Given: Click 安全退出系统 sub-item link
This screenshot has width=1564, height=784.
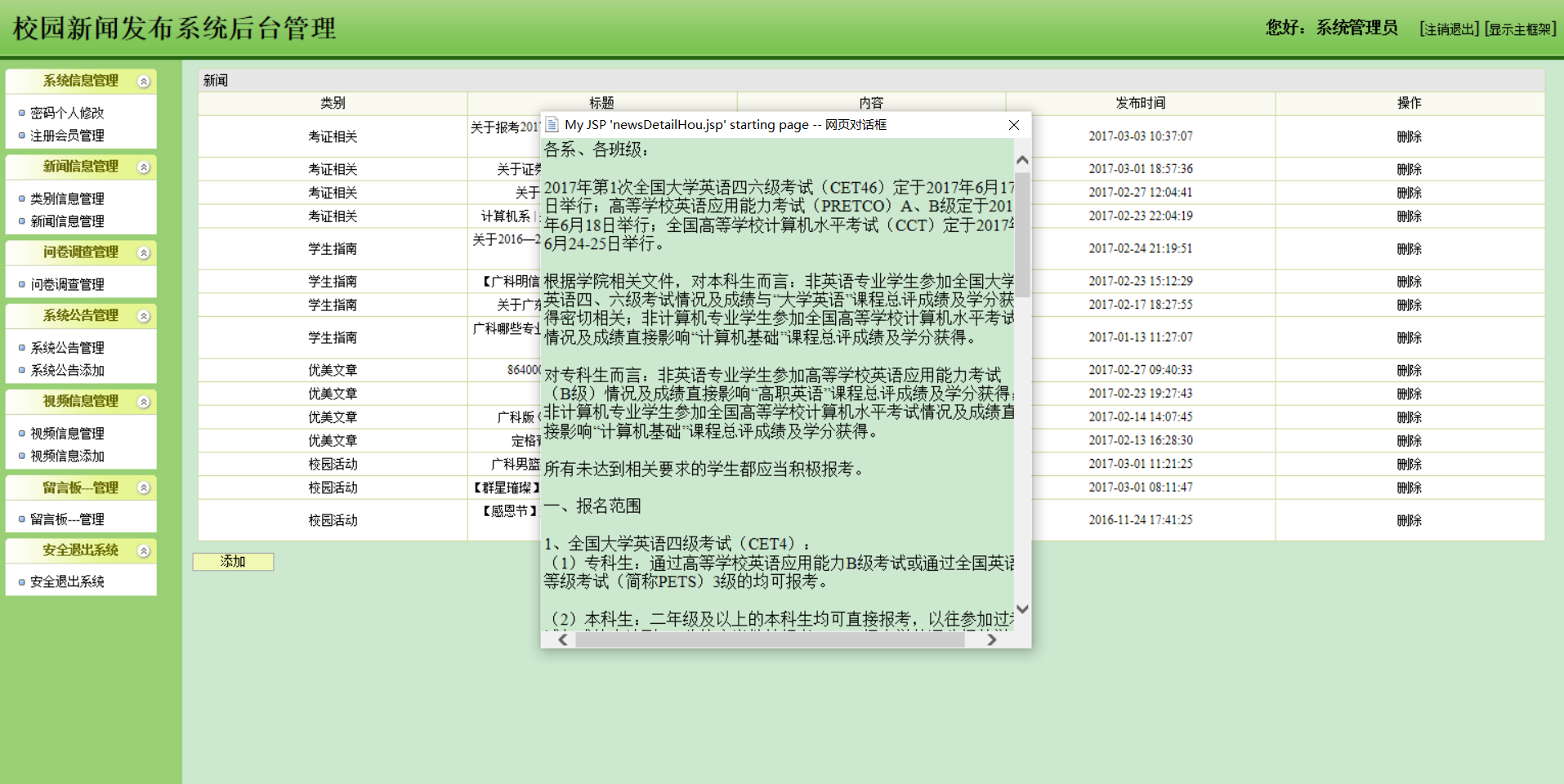Looking at the screenshot, I should (x=67, y=581).
